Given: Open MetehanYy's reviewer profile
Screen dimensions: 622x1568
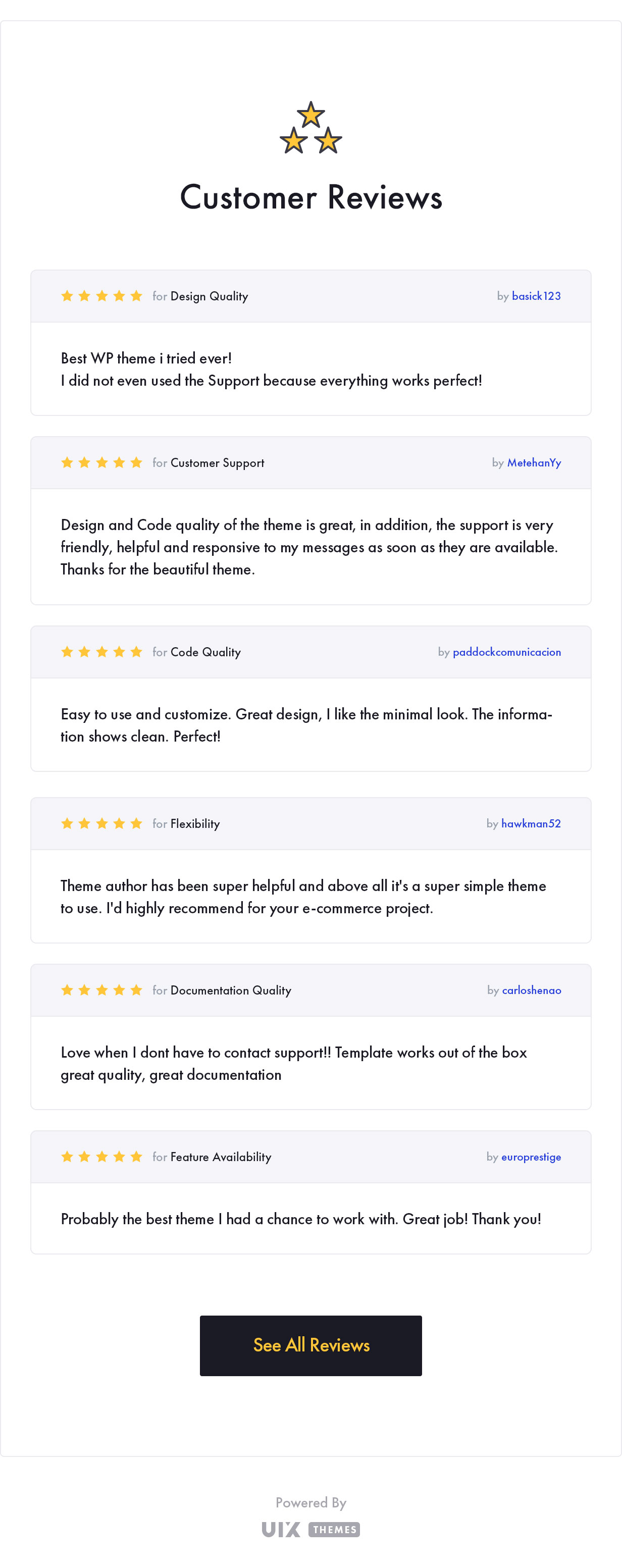Looking at the screenshot, I should tap(534, 462).
